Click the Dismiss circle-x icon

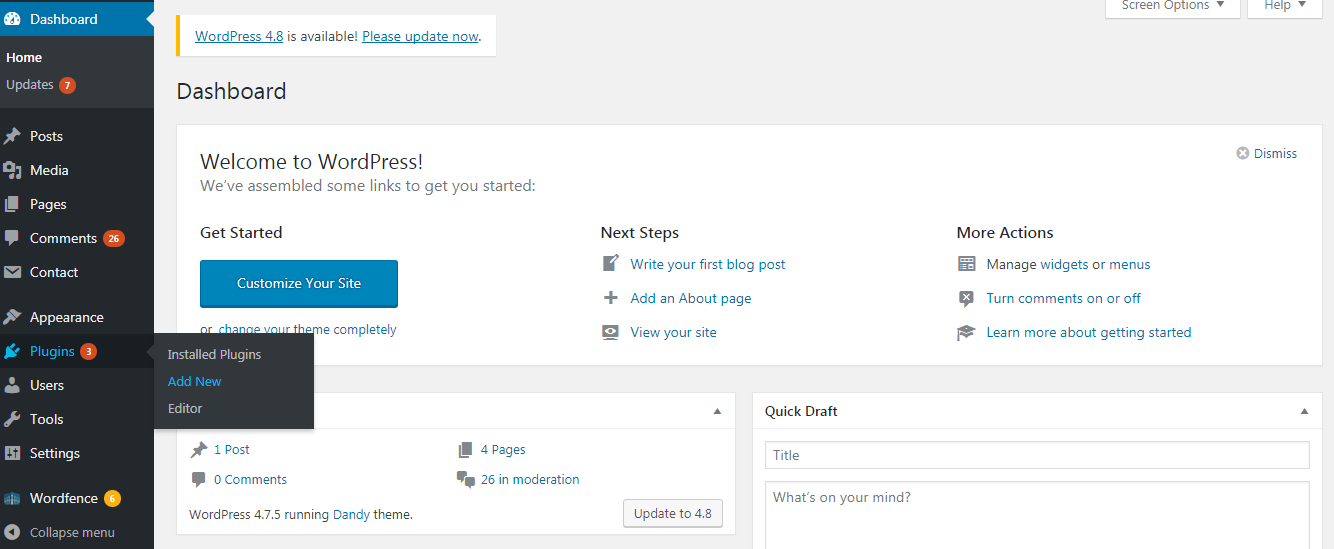(x=1243, y=153)
